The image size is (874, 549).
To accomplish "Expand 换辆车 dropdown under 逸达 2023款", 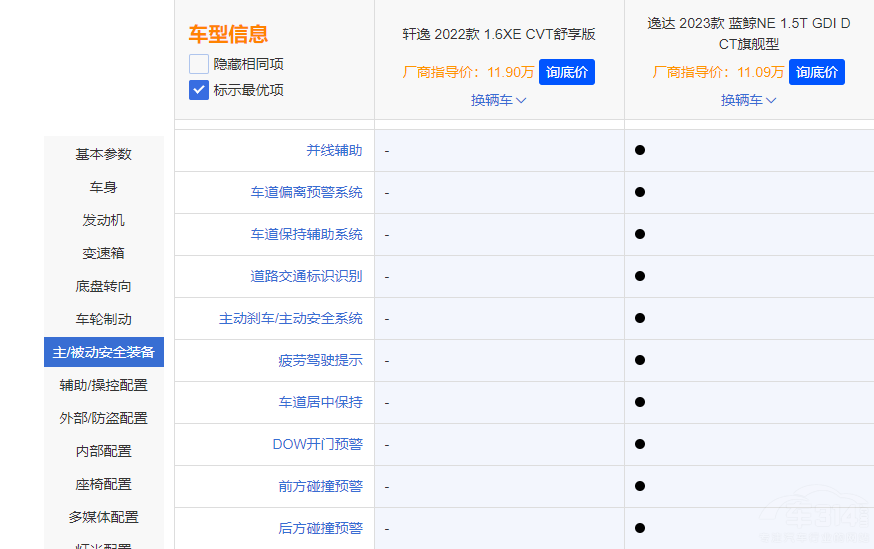I will coord(748,100).
